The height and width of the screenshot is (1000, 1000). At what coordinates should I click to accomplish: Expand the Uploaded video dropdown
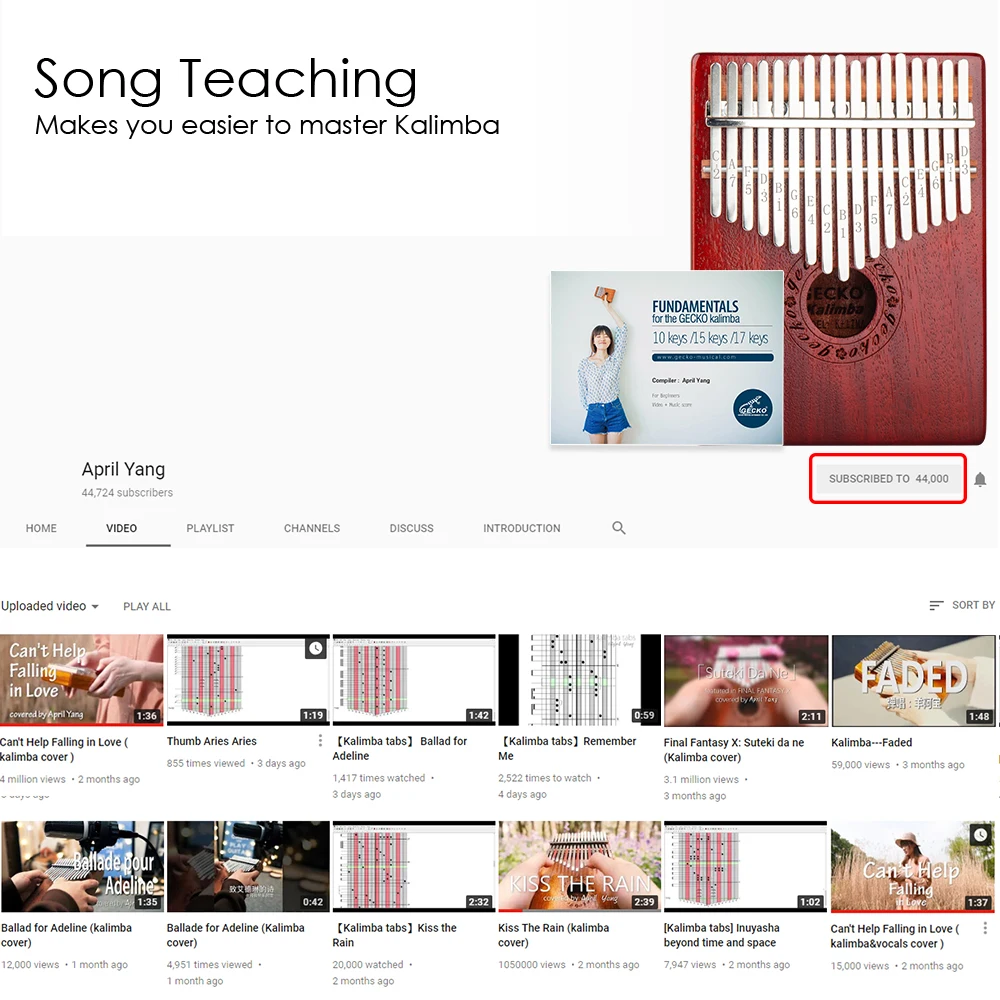click(x=50, y=606)
